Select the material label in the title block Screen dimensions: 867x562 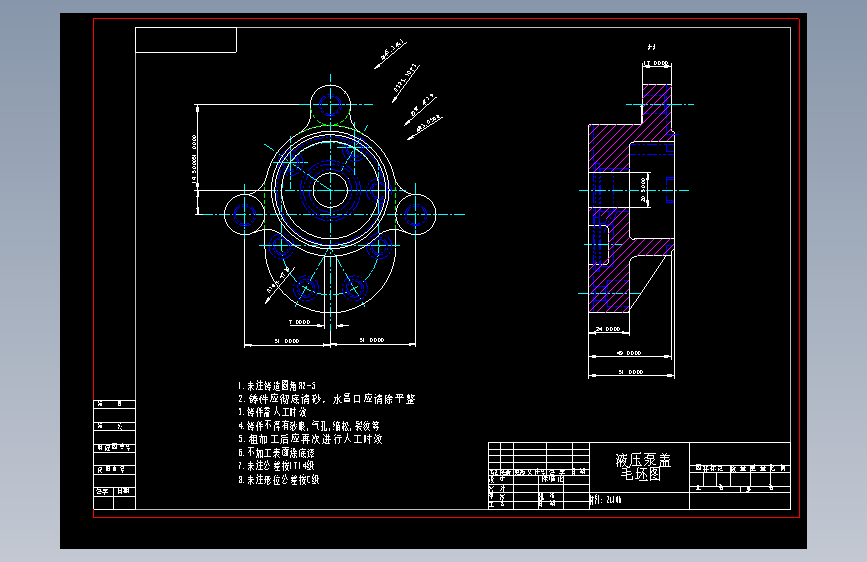606,499
